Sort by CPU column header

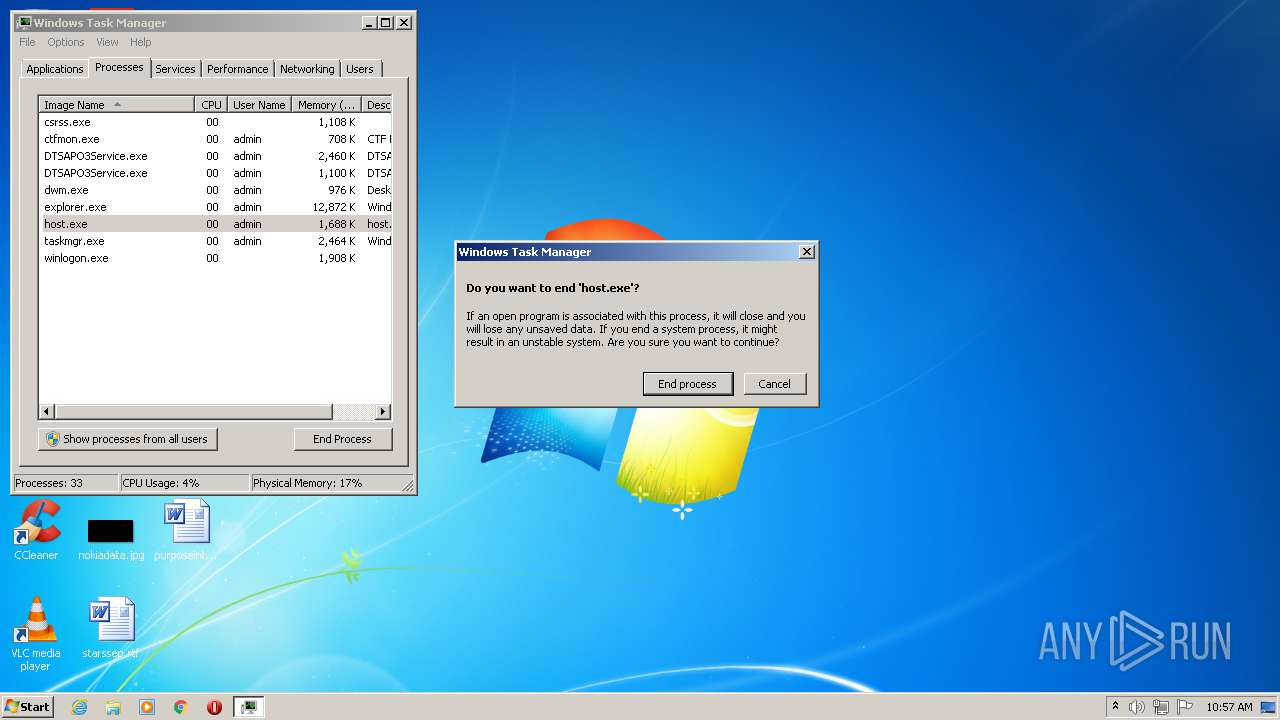coord(211,105)
